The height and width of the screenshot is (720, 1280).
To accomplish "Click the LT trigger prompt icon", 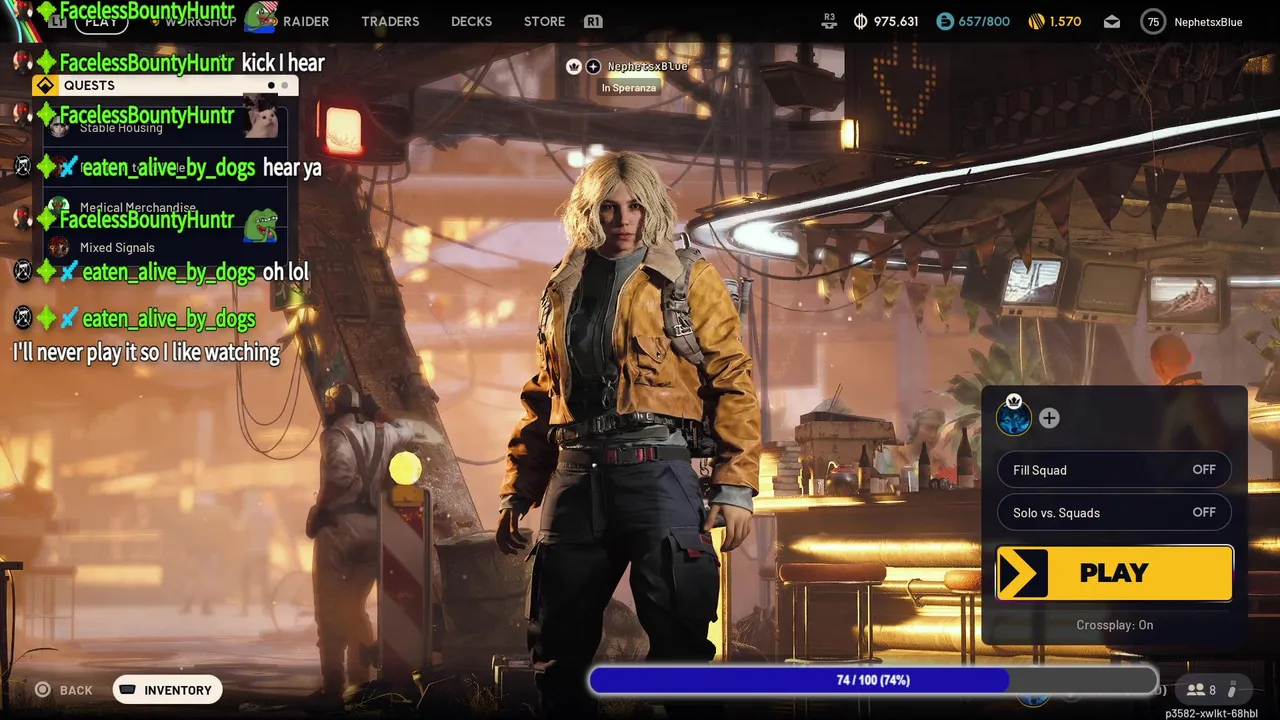I will [x=58, y=21].
